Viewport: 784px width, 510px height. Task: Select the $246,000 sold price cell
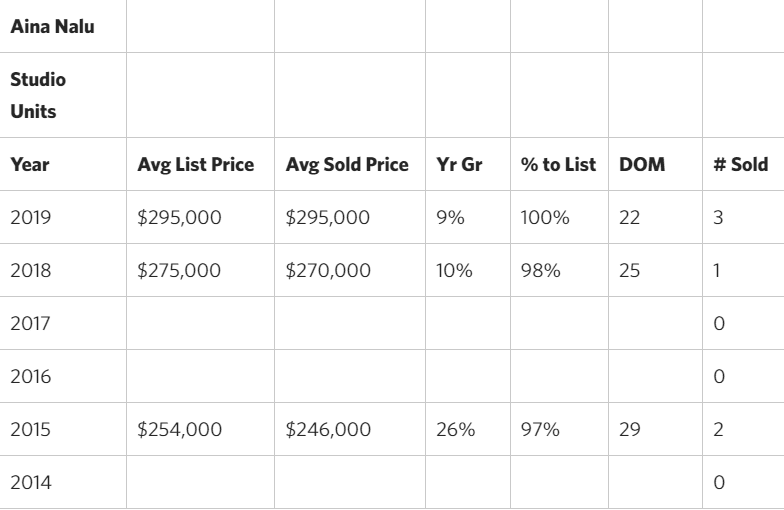(x=350, y=429)
